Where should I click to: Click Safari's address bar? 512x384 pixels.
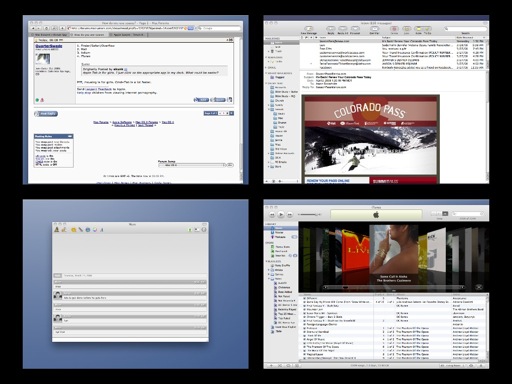tap(127, 28)
